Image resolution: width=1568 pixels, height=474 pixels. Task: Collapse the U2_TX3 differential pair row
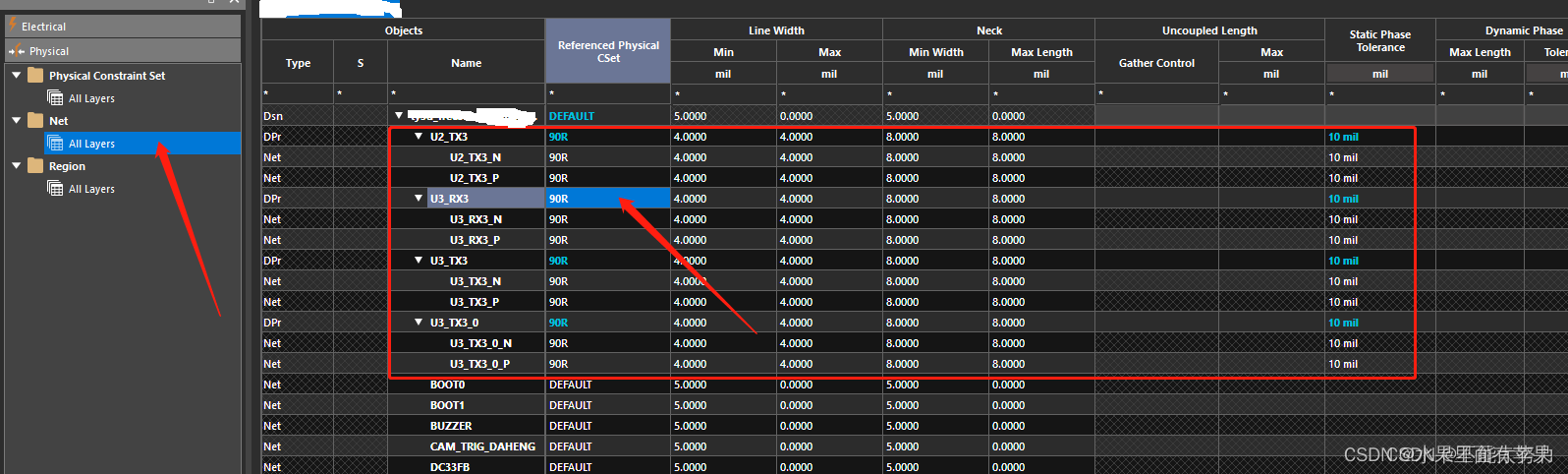[419, 137]
